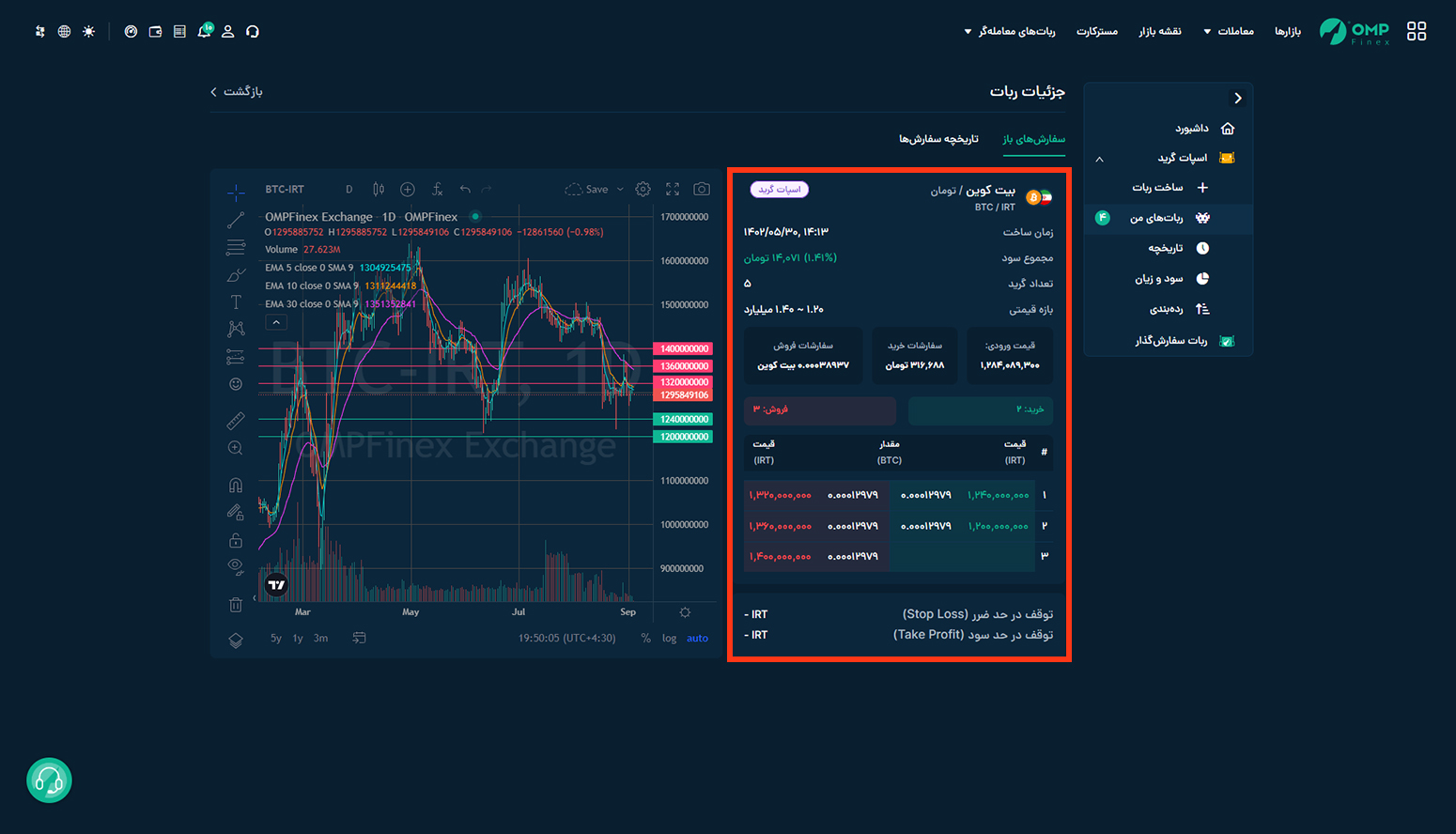The image size is (1456, 834).
Task: Open the price scale settings gear
Action: click(x=685, y=612)
